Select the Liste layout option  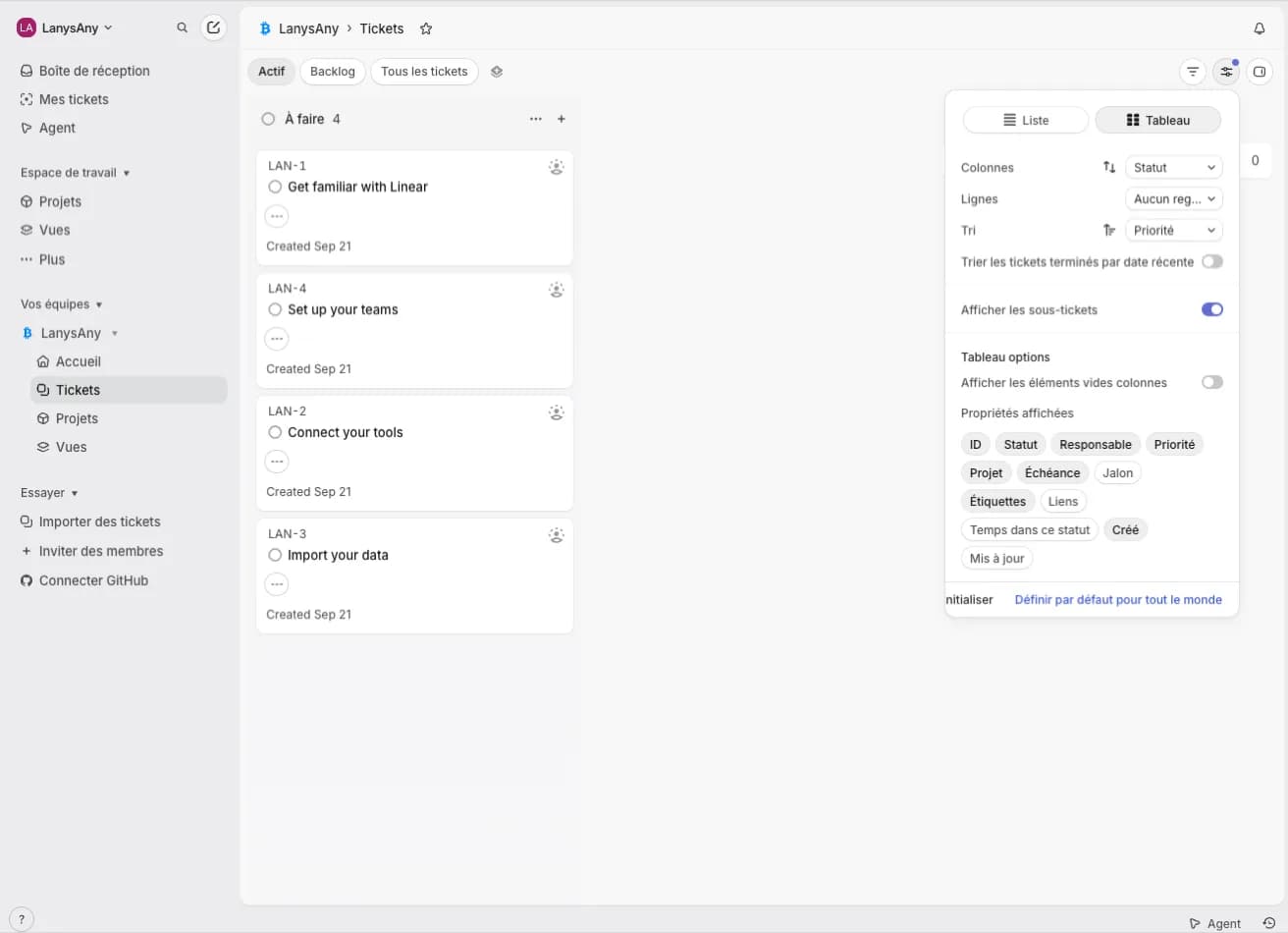(x=1026, y=120)
